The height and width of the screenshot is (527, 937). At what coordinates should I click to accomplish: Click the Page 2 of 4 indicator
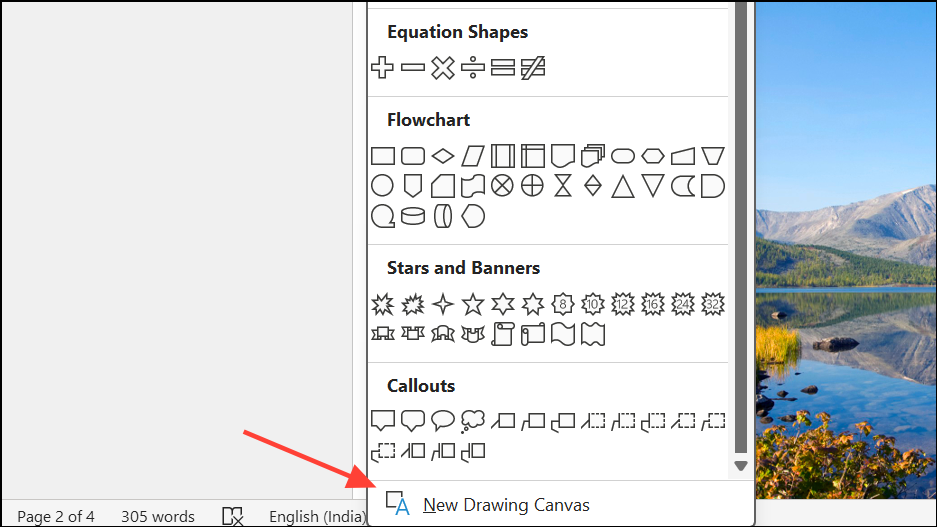tap(56, 516)
